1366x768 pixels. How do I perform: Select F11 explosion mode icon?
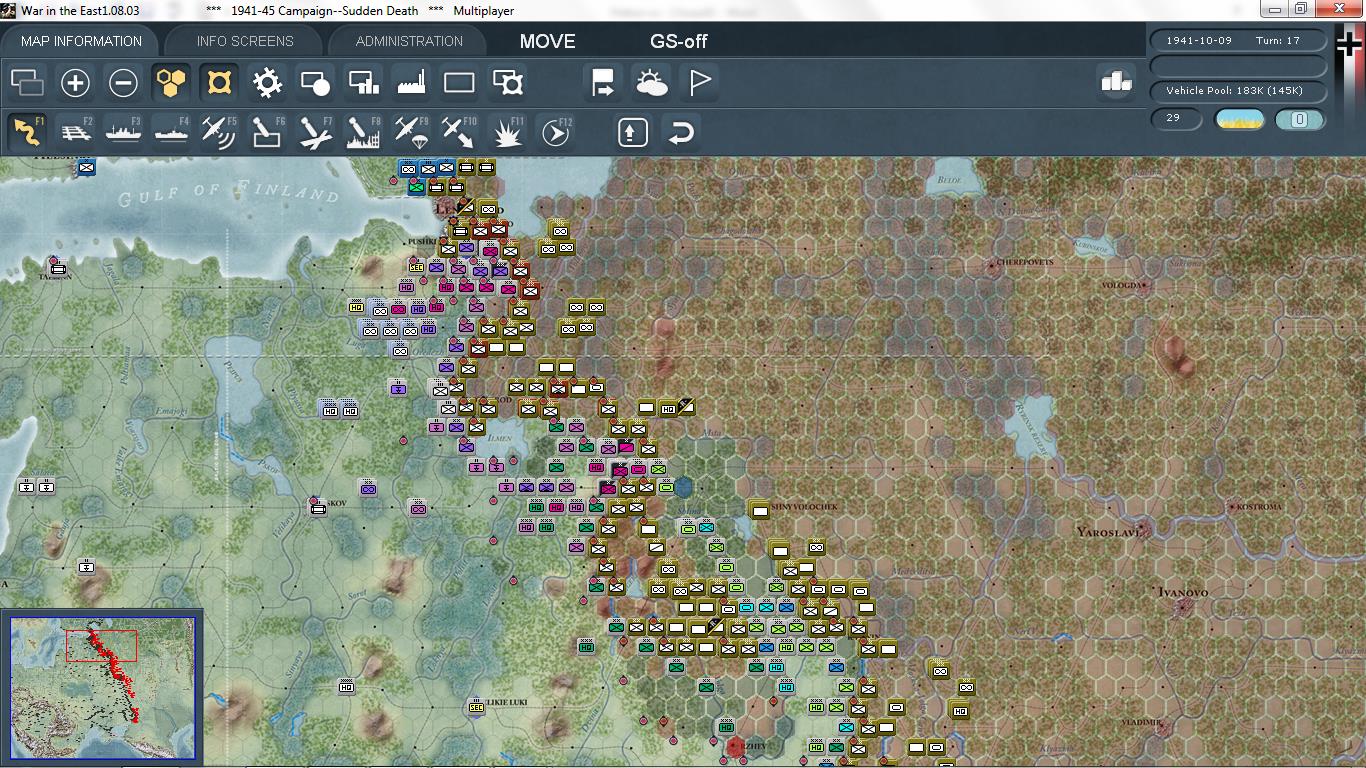tap(507, 132)
